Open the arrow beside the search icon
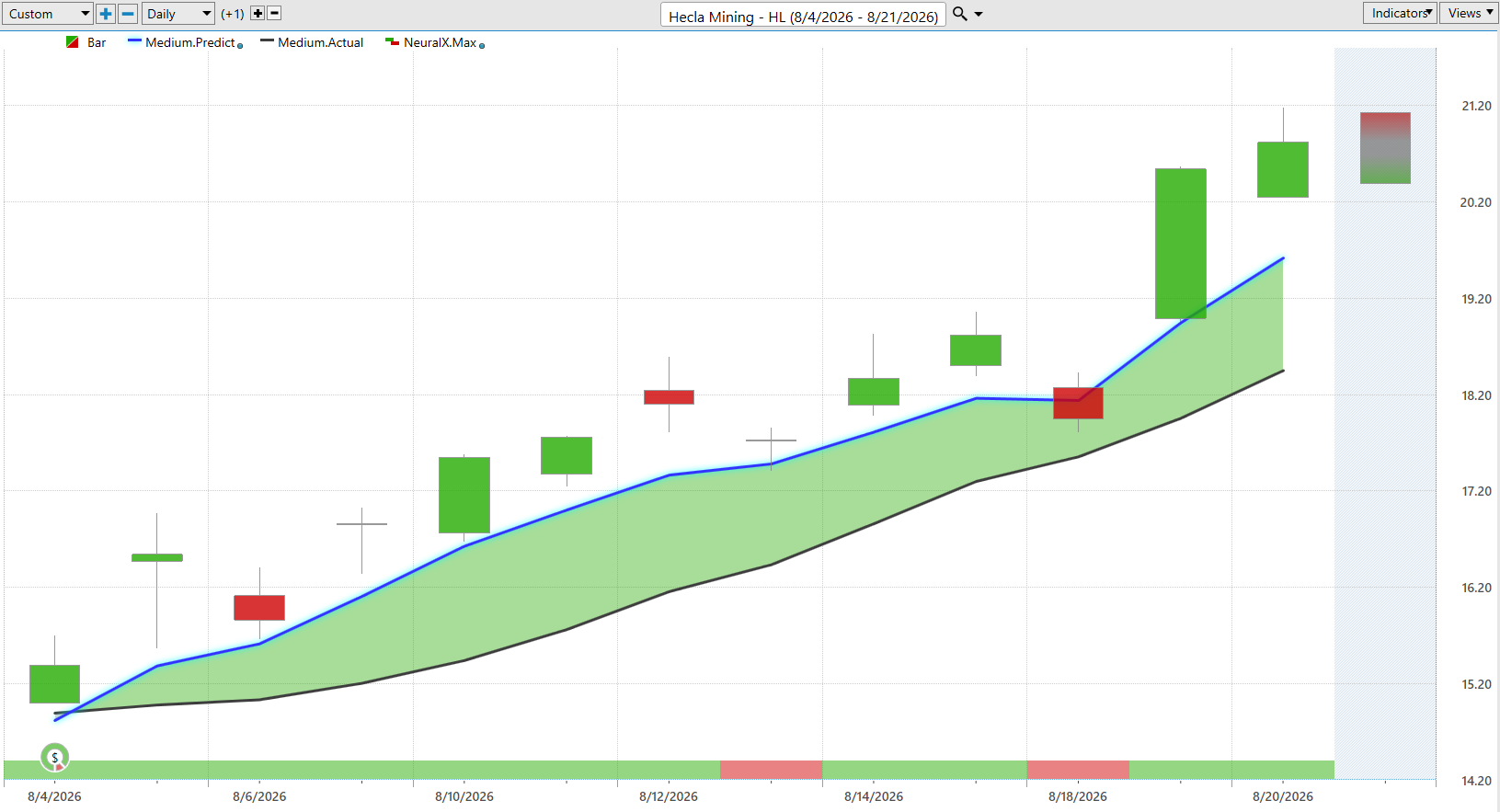Screen dimensions: 1500x812 tap(979, 15)
